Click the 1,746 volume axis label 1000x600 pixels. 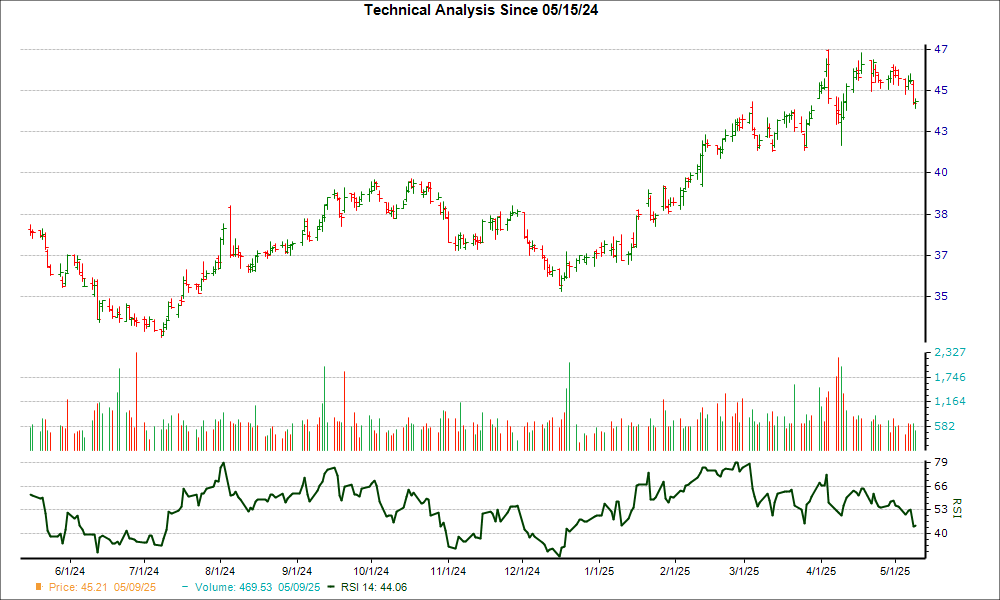tap(950, 377)
